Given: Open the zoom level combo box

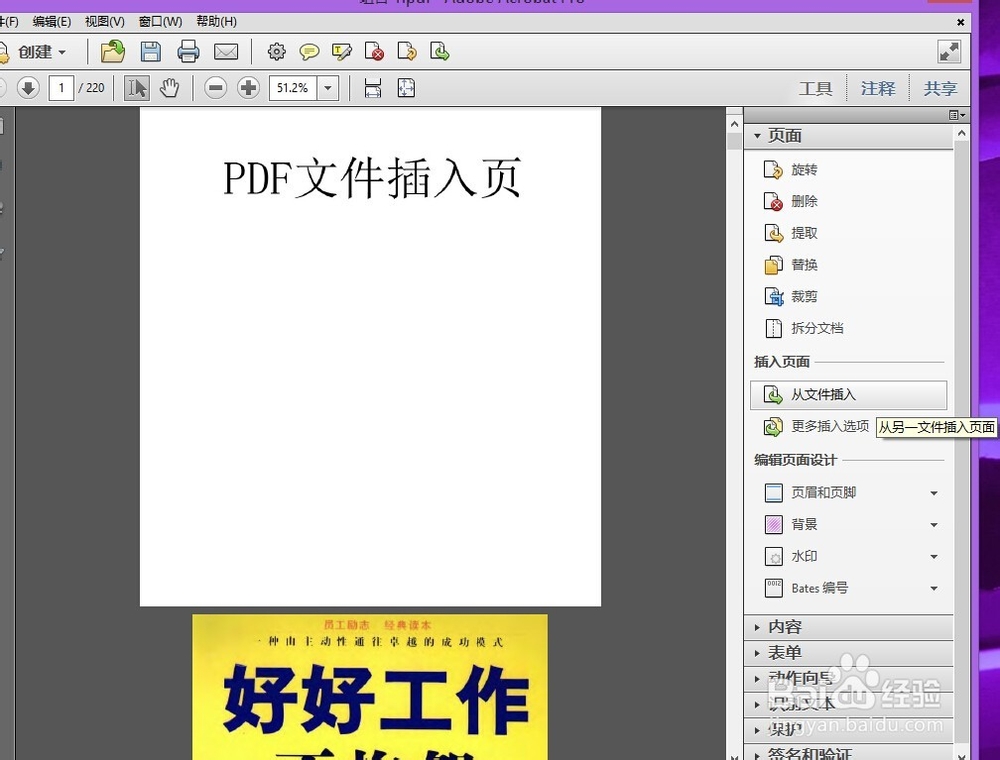Looking at the screenshot, I should 325,88.
